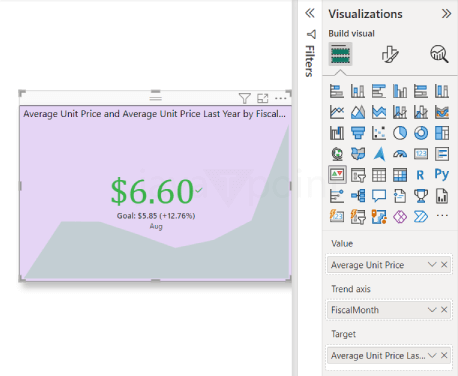The height and width of the screenshot is (376, 458).
Task: Click the visual's filter funnel icon
Action: coord(244,98)
